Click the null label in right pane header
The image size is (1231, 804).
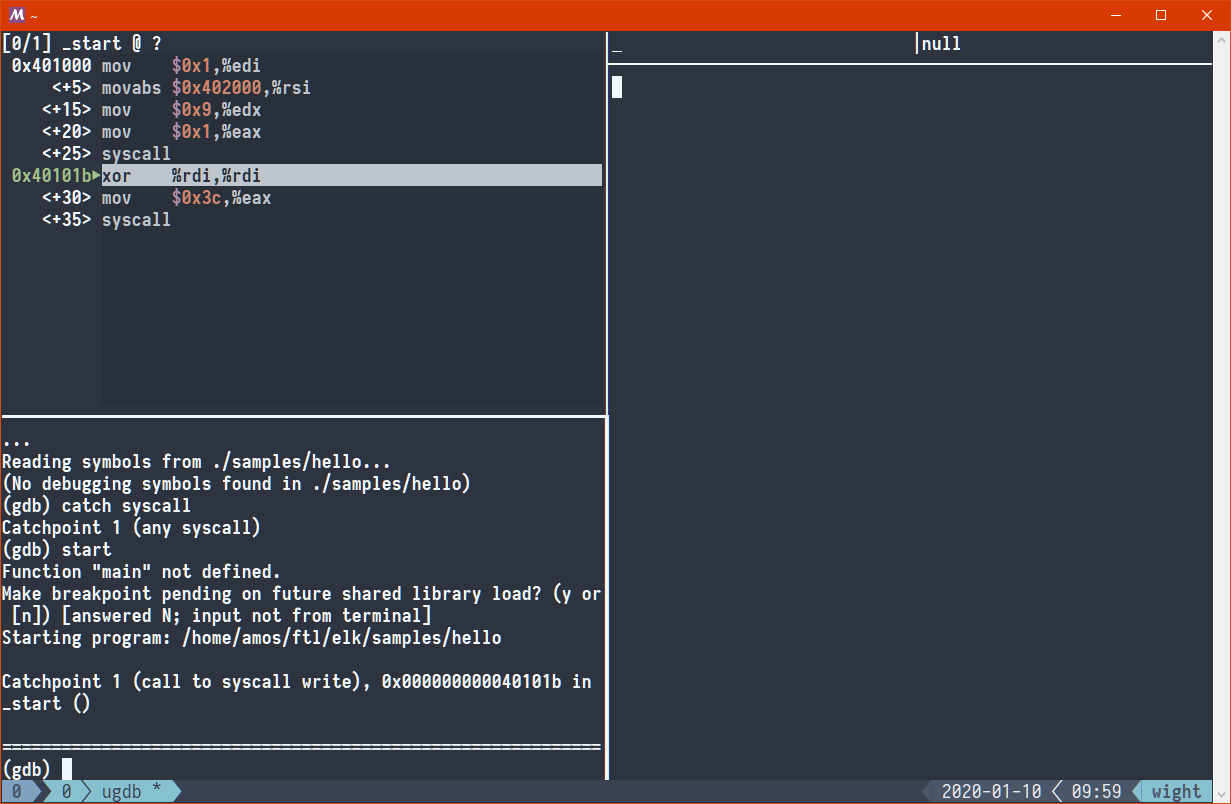[941, 44]
